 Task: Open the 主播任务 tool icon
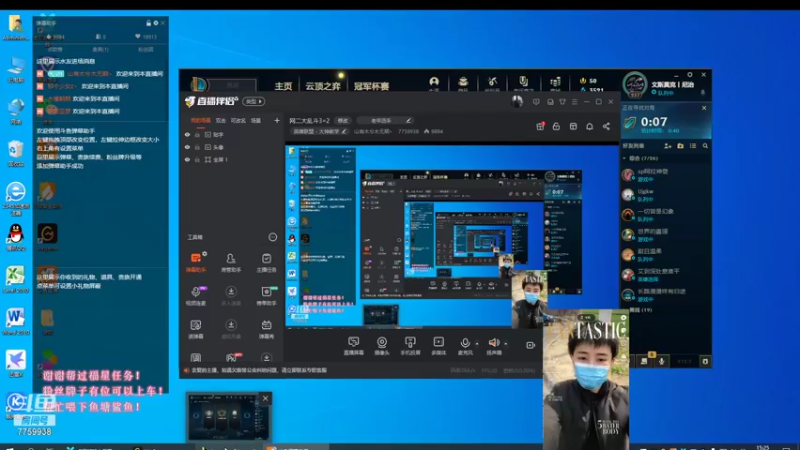pyautogui.click(x=266, y=262)
